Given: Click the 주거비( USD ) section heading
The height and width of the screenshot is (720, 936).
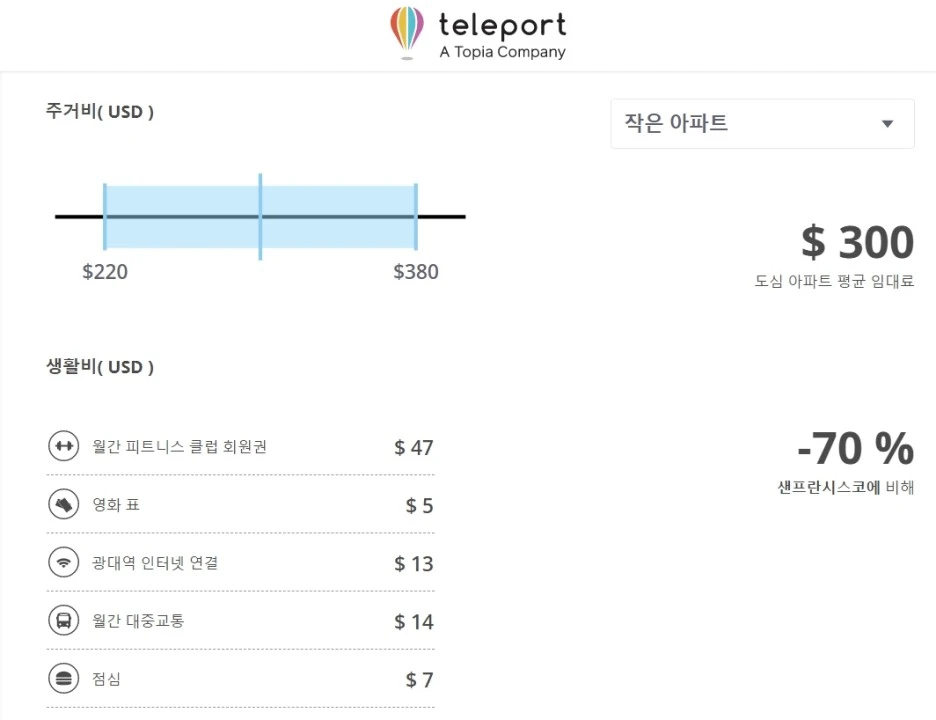Looking at the screenshot, I should coord(100,112).
